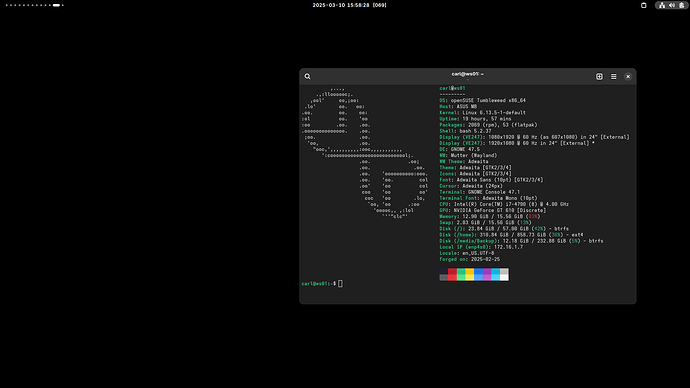Click the openSUSE ASCII art logo
690x388 pixels.
coord(365,153)
